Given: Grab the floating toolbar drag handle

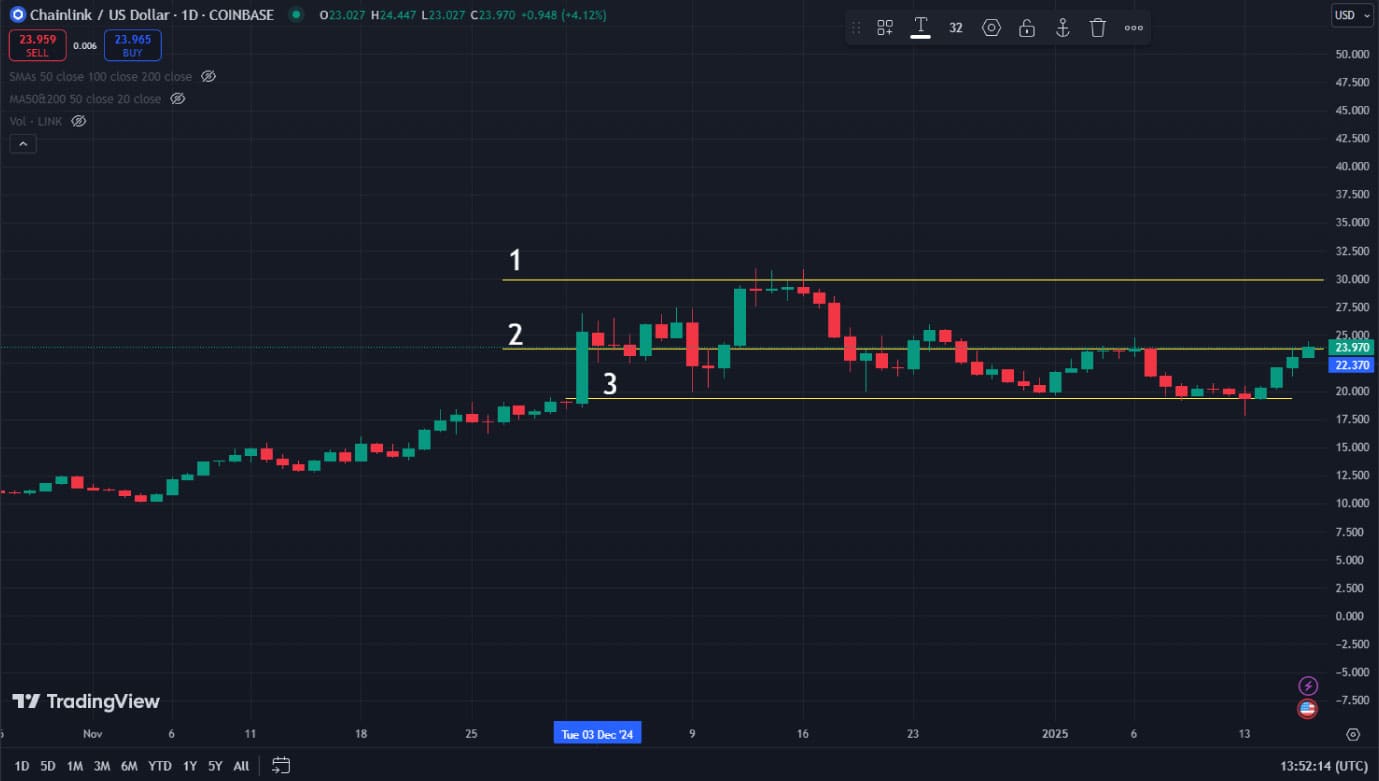Looking at the screenshot, I should 855,28.
